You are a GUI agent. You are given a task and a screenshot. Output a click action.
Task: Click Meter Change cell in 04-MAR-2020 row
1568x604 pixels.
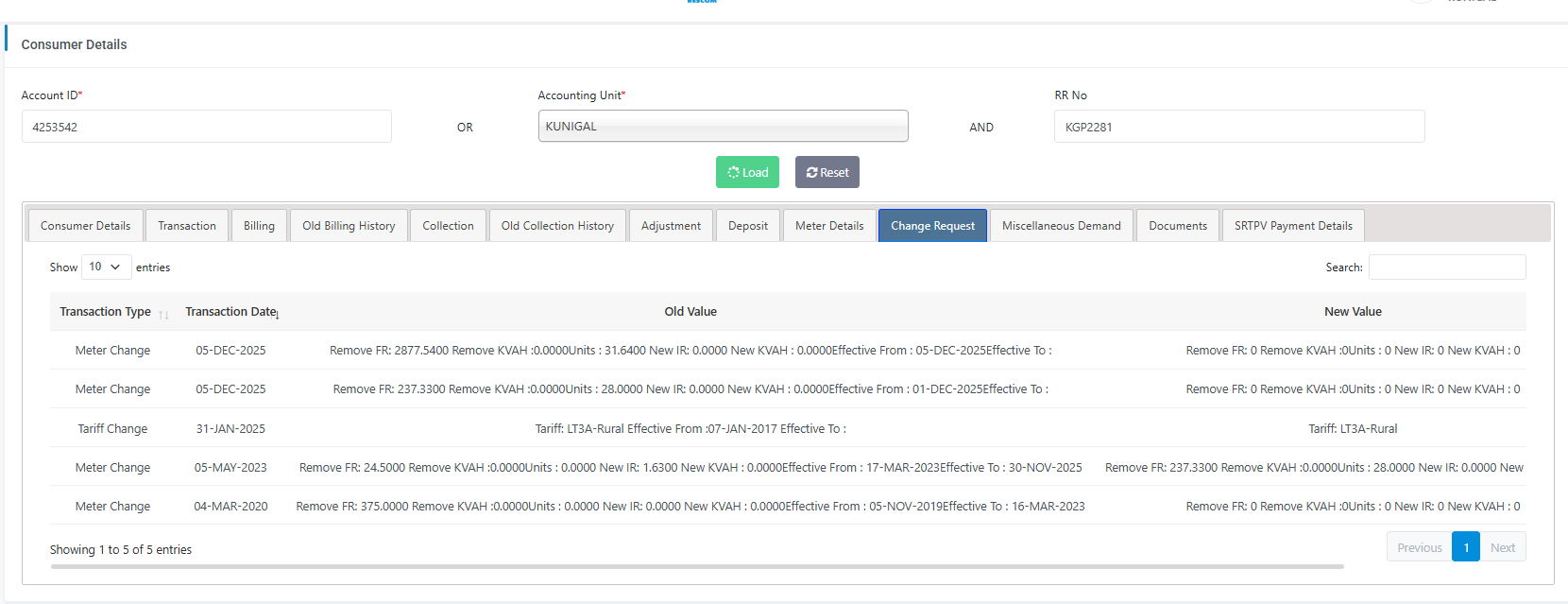tap(112, 506)
